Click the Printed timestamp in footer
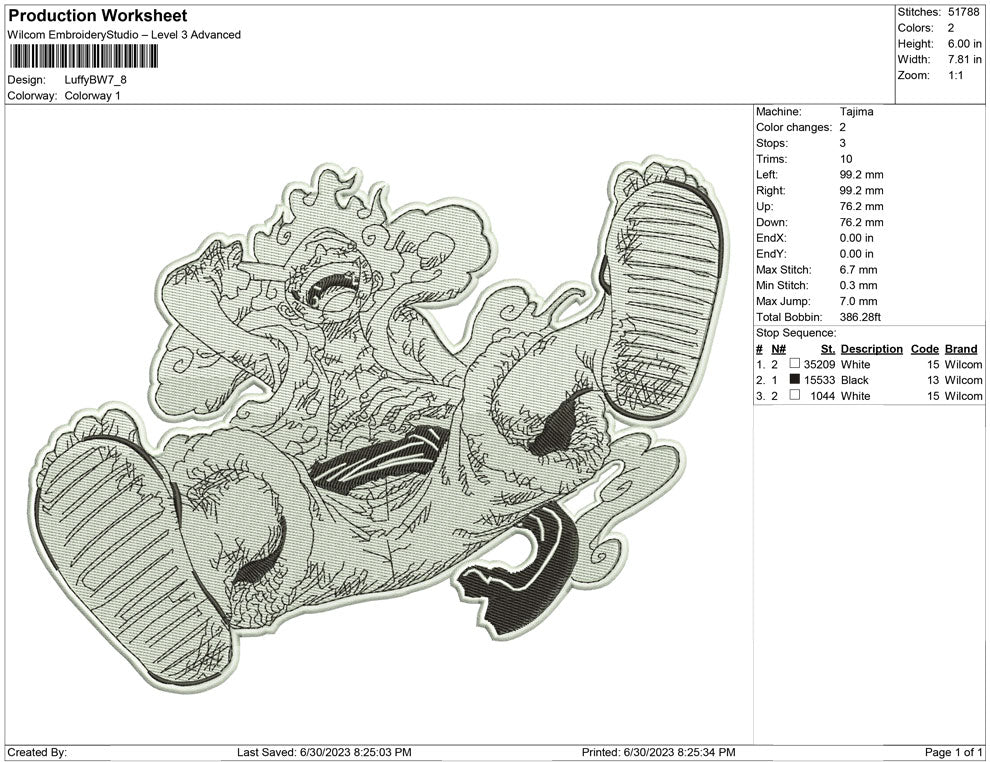 coord(659,752)
